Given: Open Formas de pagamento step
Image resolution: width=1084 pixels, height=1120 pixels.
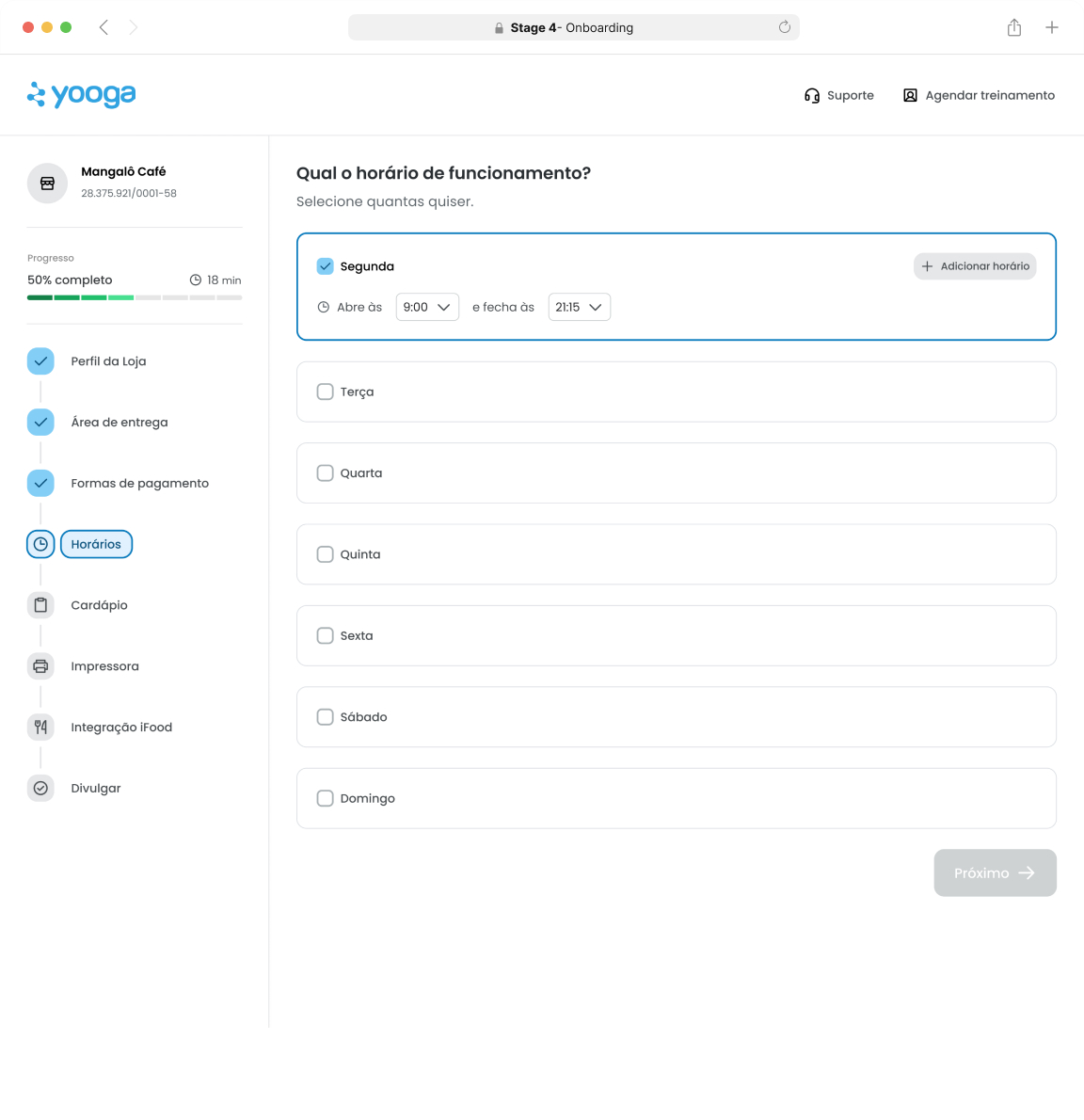Looking at the screenshot, I should 139,483.
